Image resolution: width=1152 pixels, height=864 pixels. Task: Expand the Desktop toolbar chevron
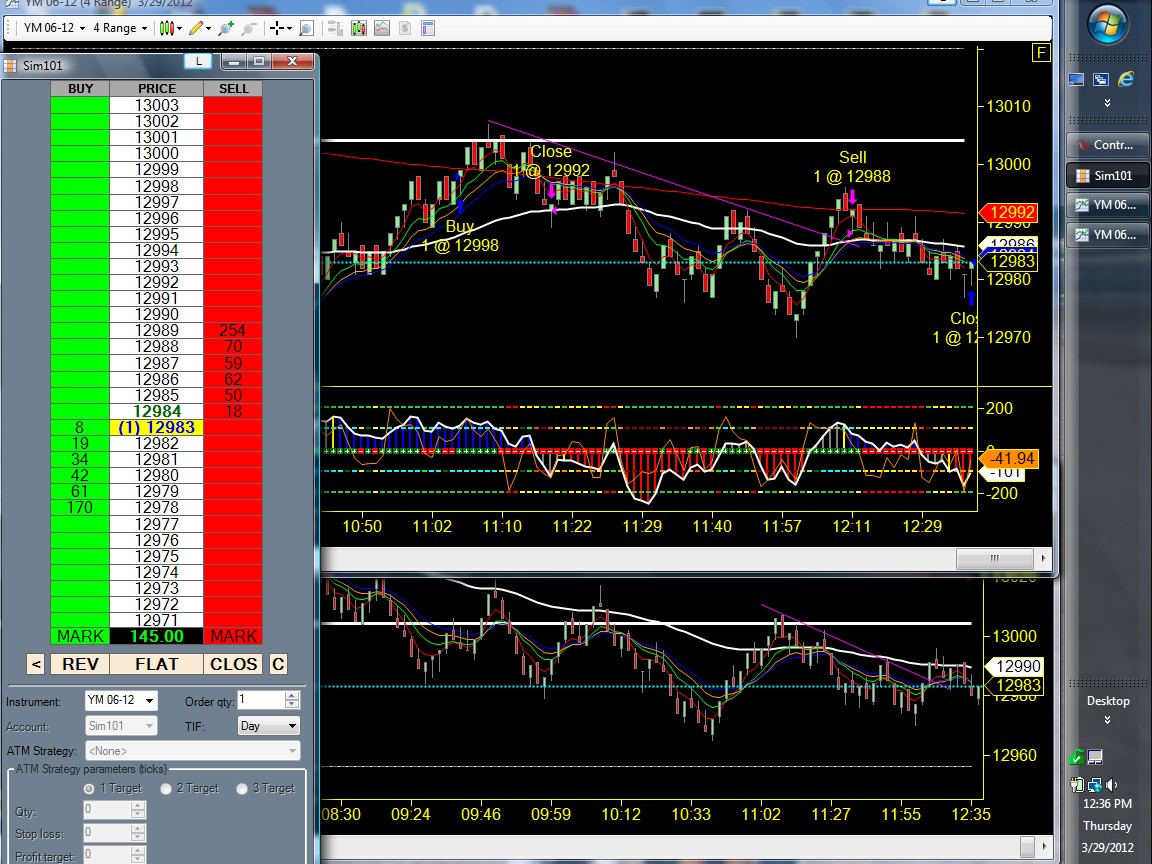click(1107, 720)
